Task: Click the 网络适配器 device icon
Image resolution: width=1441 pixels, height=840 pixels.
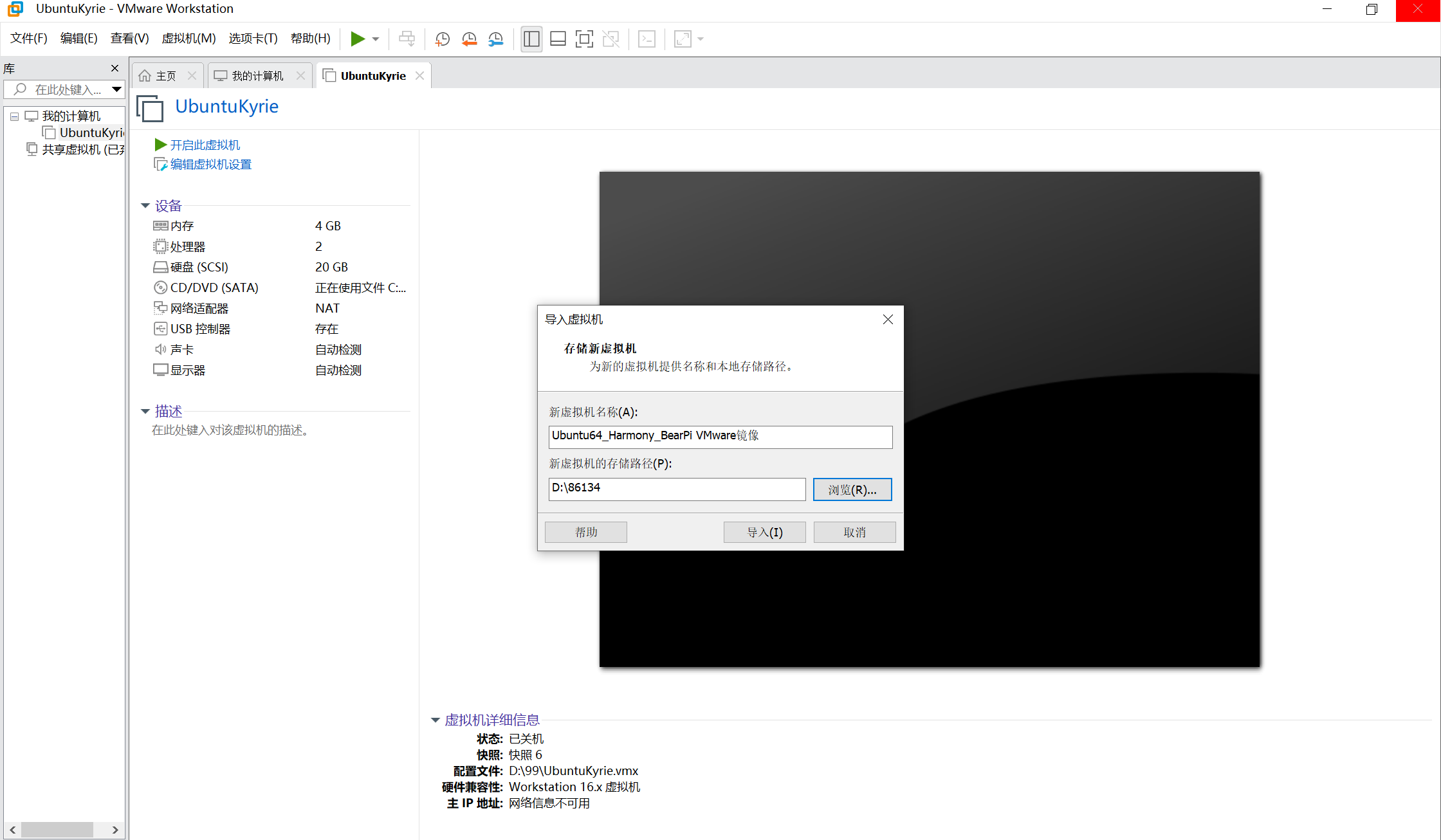Action: tap(160, 308)
